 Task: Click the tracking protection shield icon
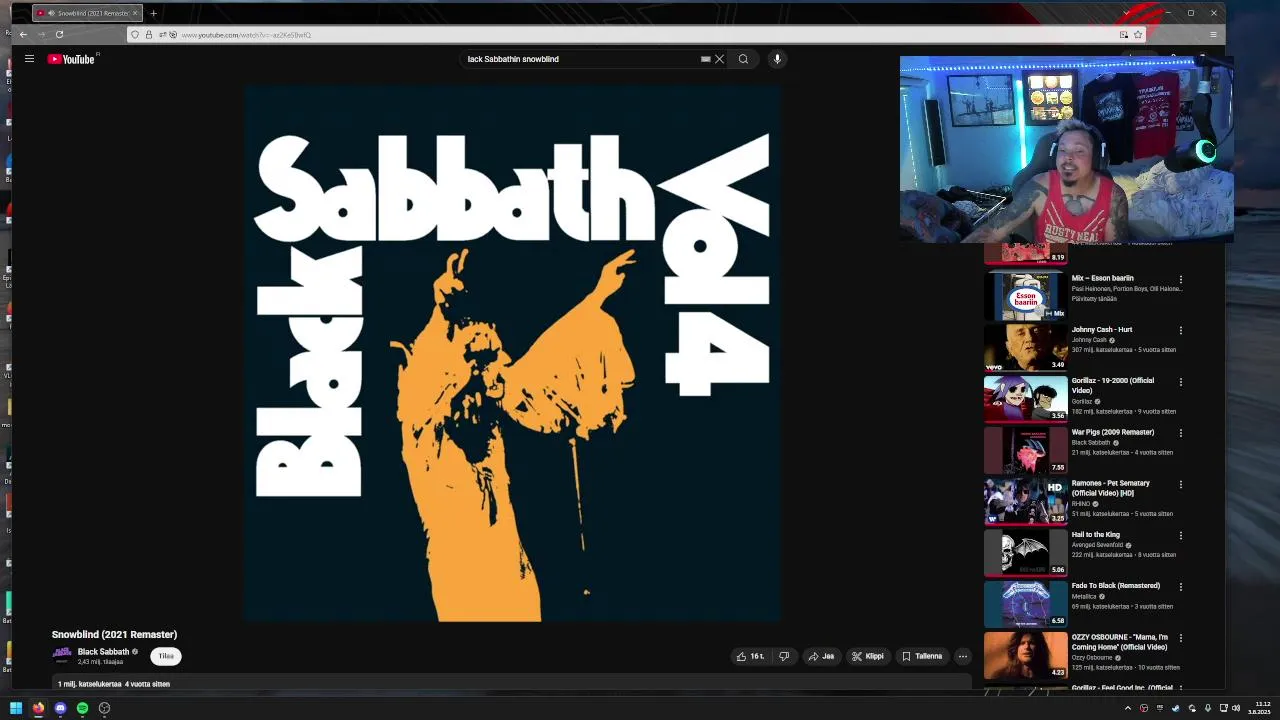(135, 35)
